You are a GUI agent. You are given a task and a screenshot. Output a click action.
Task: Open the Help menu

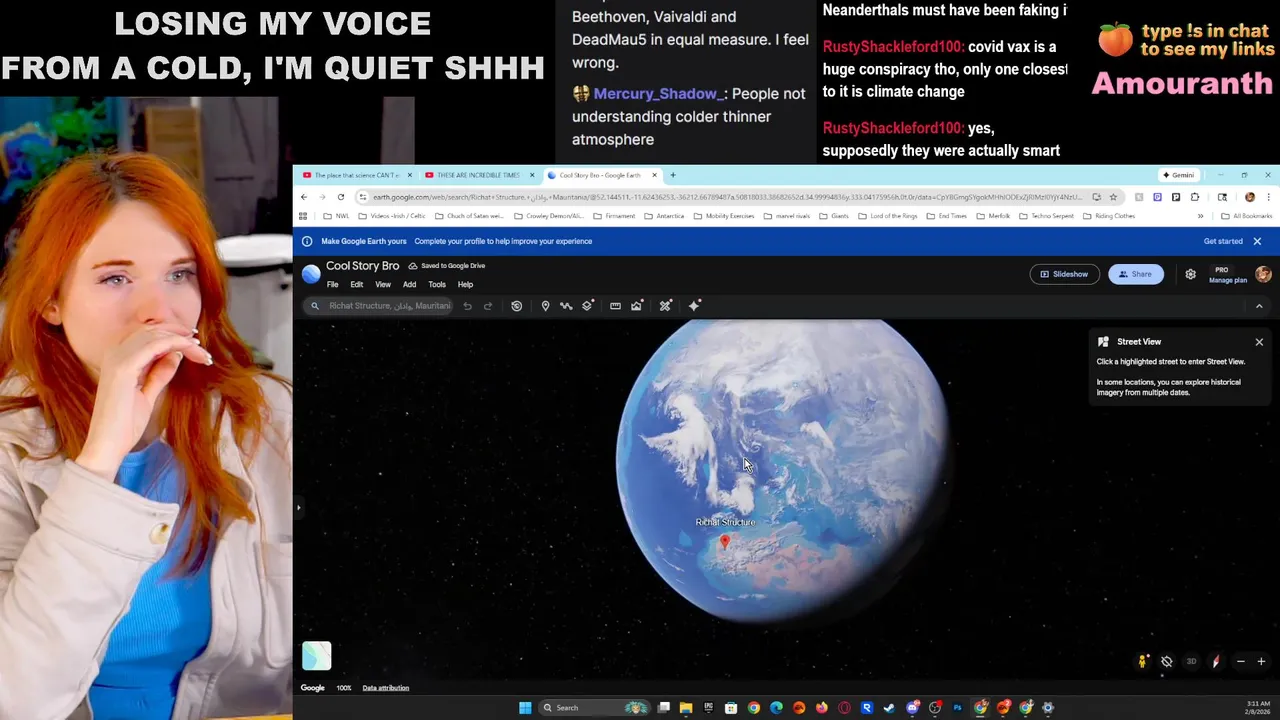[465, 285]
